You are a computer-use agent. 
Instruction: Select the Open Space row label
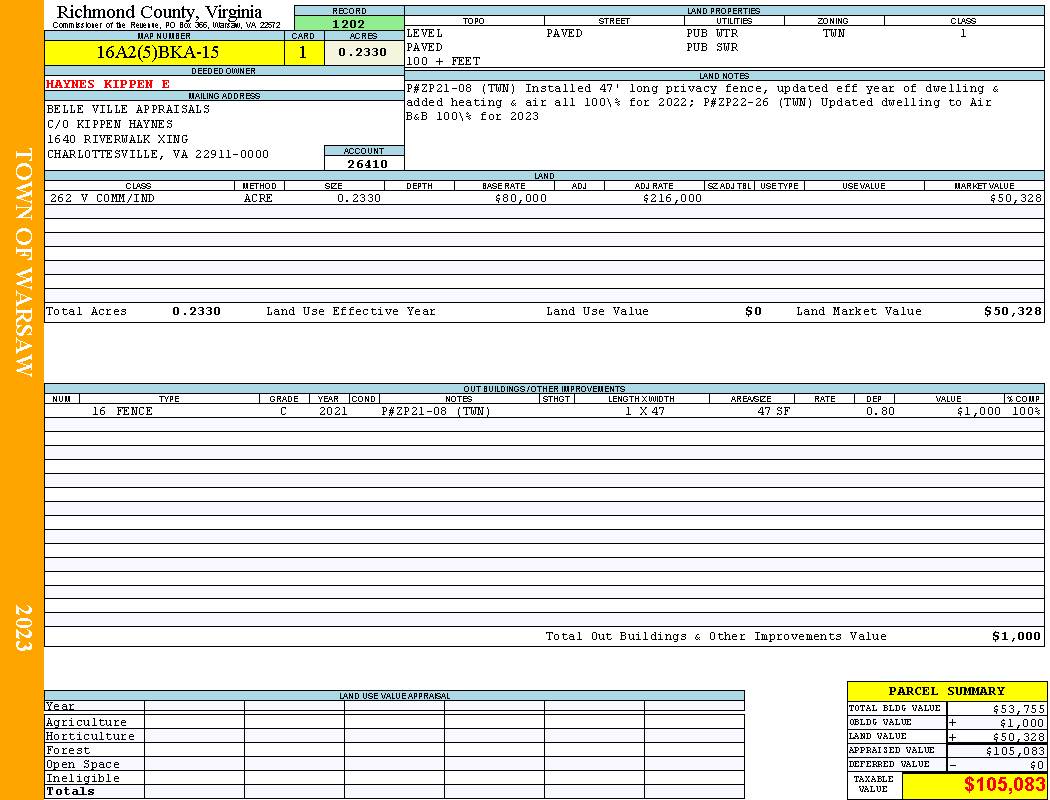82,765
